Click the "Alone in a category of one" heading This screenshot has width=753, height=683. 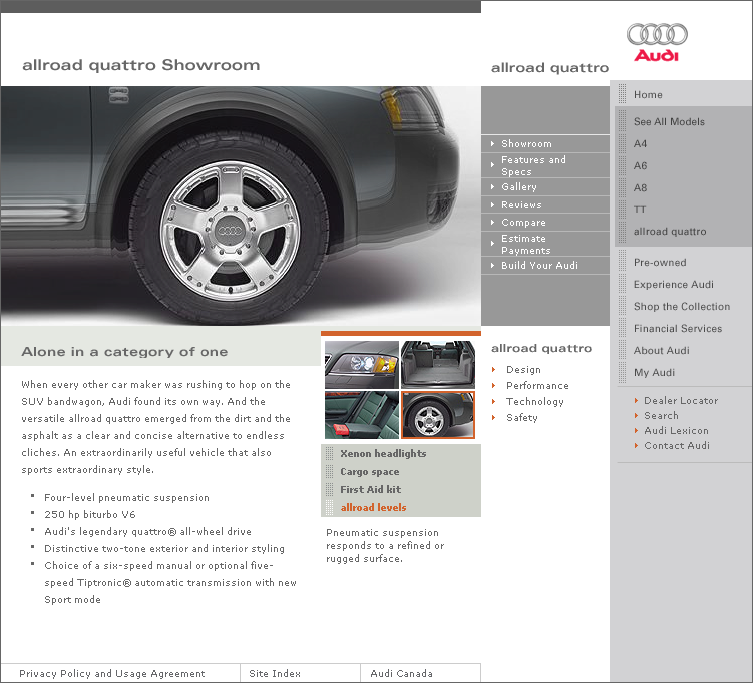(x=124, y=352)
